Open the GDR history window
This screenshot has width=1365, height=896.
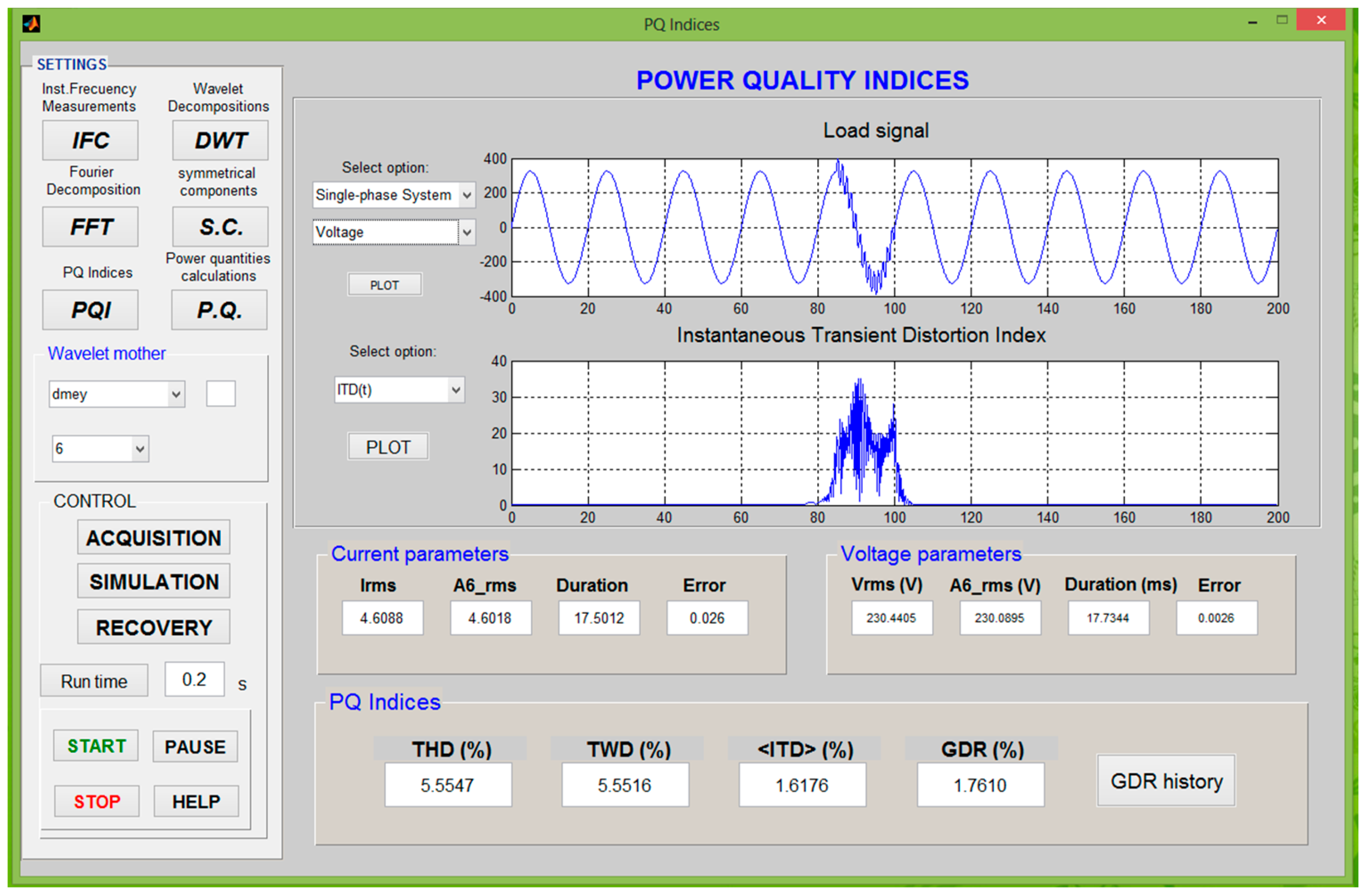click(1166, 781)
